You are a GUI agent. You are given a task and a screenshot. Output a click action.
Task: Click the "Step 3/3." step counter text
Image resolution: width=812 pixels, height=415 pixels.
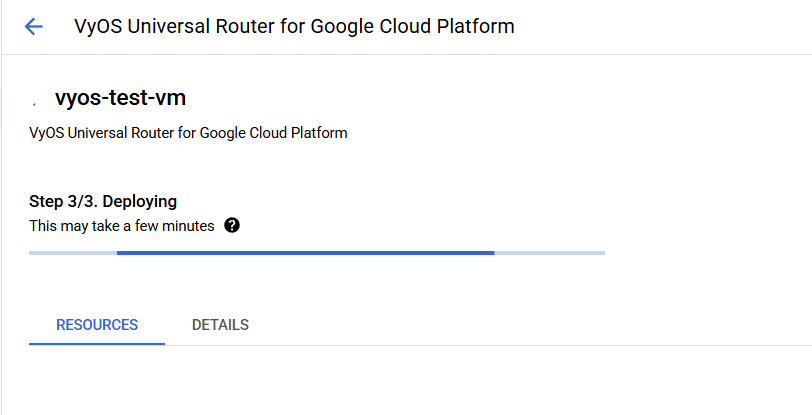pos(64,202)
